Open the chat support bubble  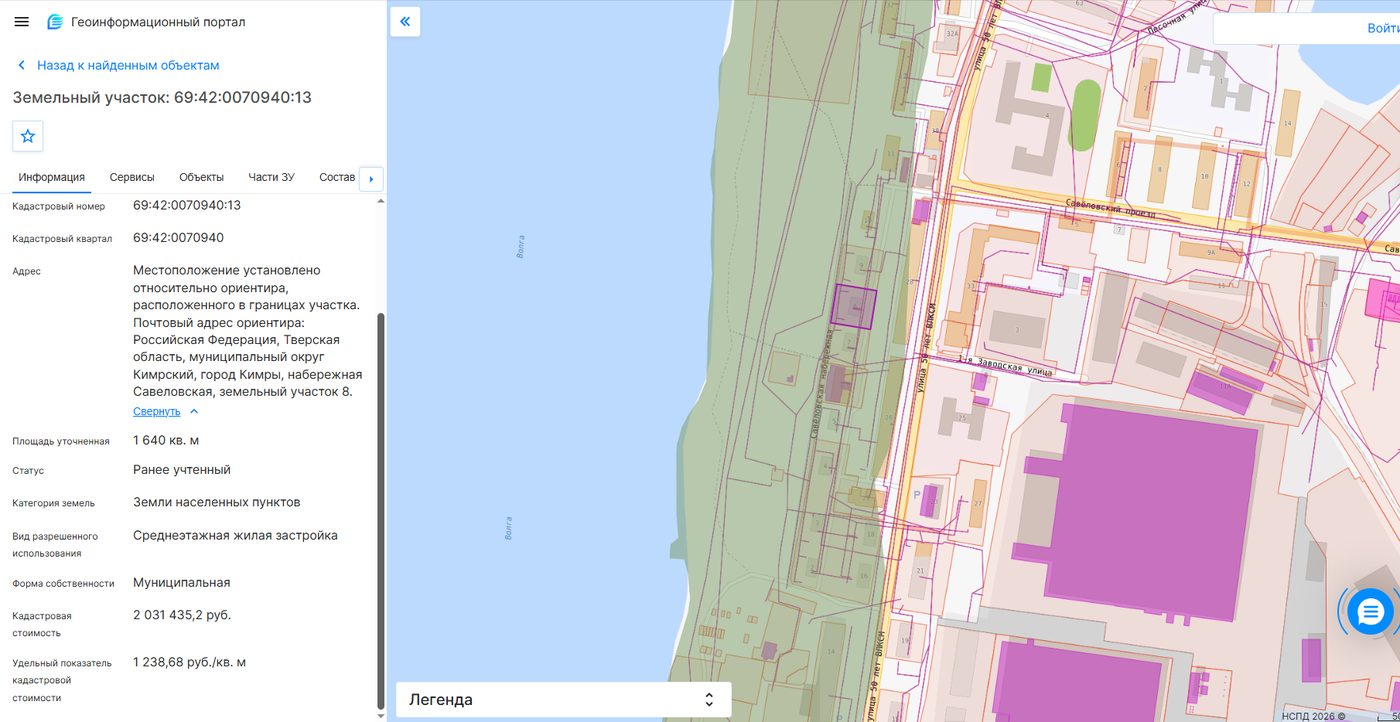click(x=1369, y=611)
